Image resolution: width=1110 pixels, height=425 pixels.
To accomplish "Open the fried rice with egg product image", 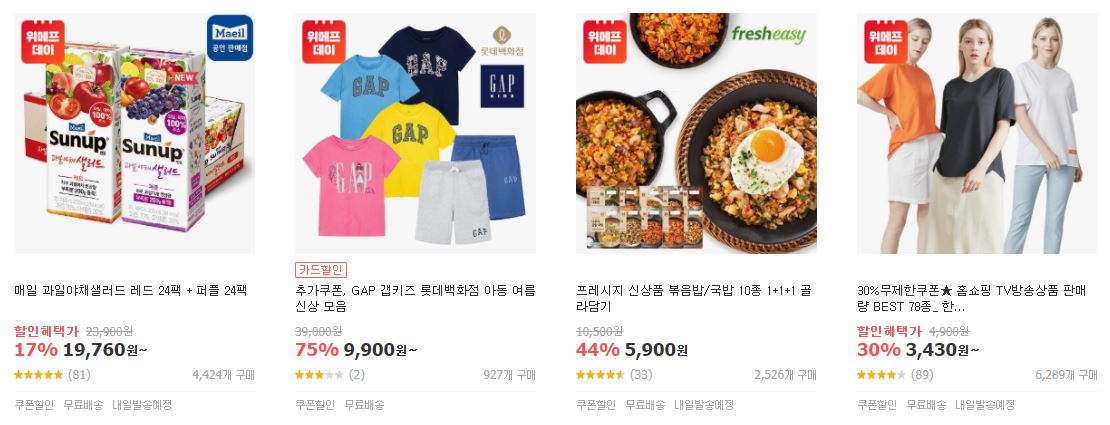I will pos(696,133).
